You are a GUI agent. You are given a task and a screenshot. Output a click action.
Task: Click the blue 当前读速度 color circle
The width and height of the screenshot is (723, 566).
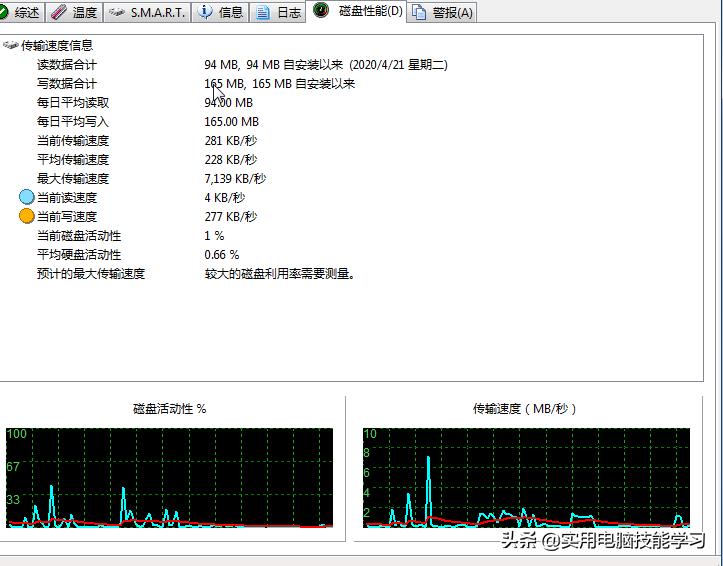pos(27,197)
